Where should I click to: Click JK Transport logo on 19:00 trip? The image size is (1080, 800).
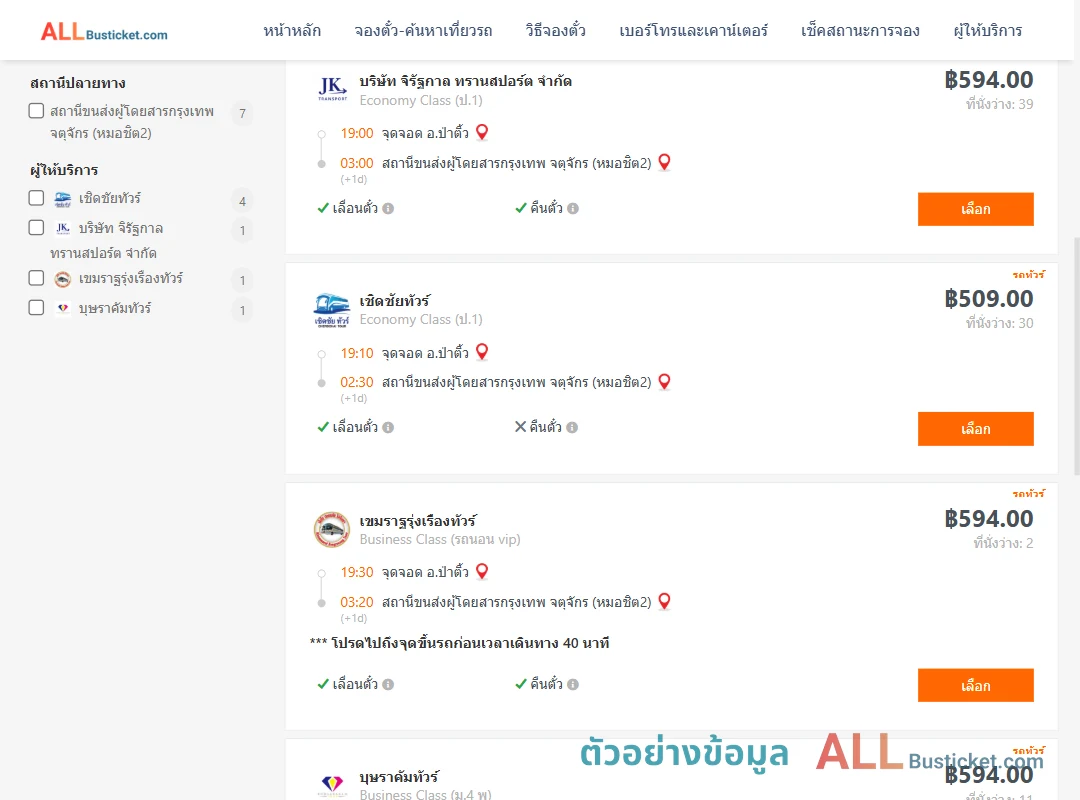[332, 89]
